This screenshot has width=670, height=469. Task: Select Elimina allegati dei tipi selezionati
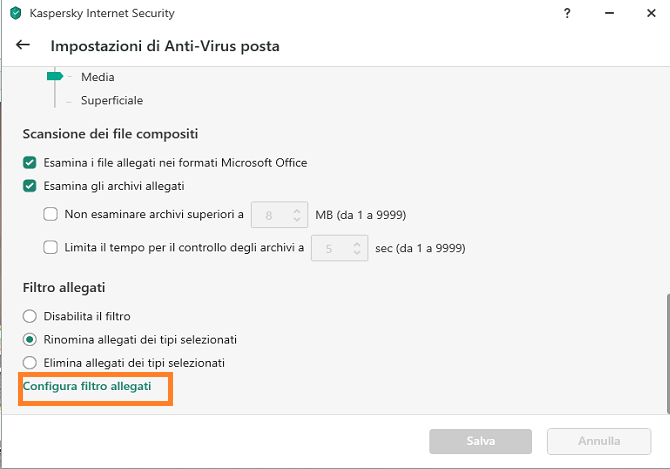pyautogui.click(x=29, y=363)
